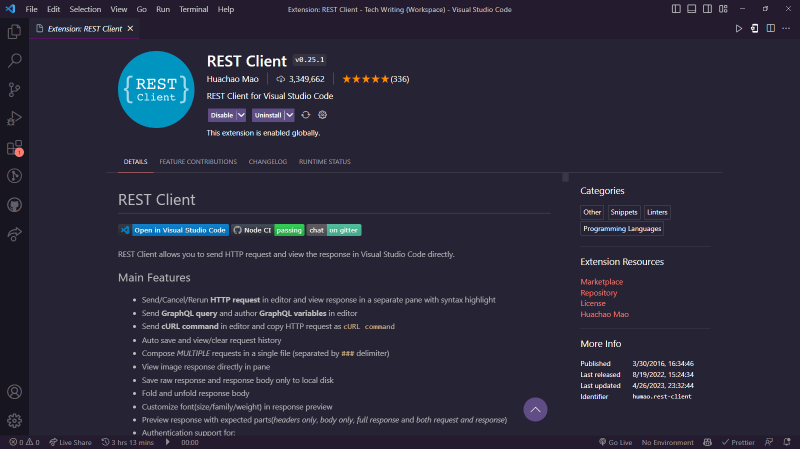
Task: Click the Copilot status bar icon
Action: pos(707,442)
